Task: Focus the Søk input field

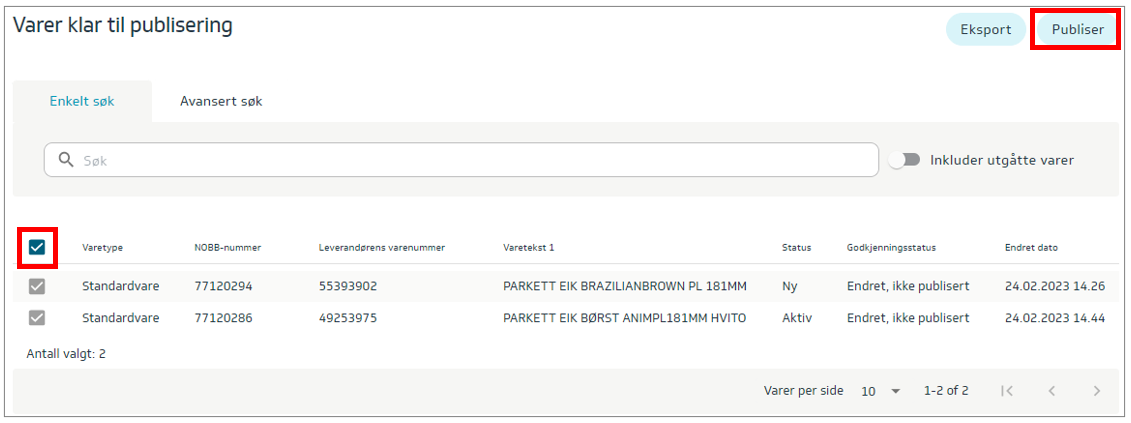Action: [x=470, y=160]
